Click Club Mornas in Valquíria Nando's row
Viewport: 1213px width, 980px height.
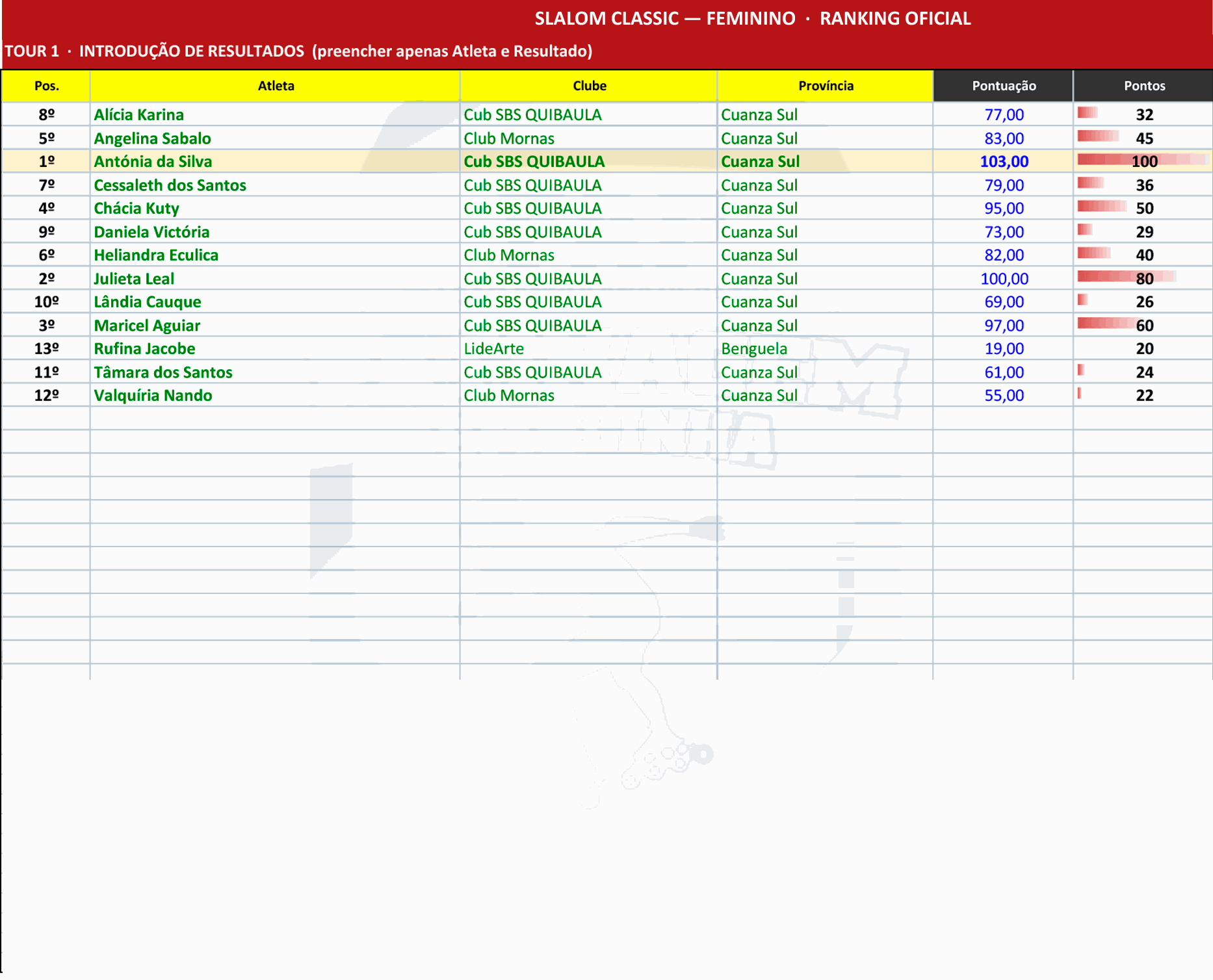tap(589, 395)
